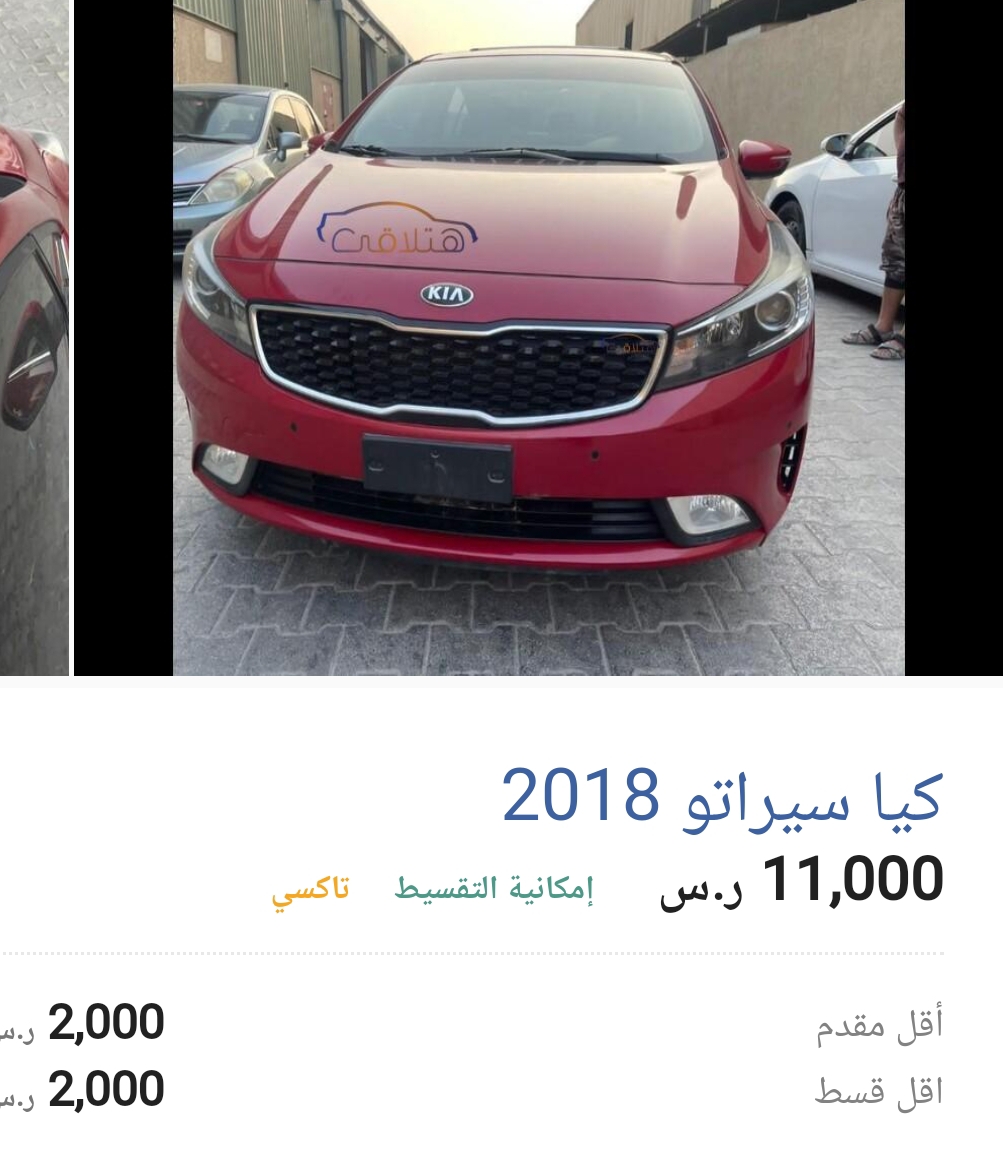
Task: Tap the green إمكانية التقسيط label
Action: pyautogui.click(x=494, y=888)
